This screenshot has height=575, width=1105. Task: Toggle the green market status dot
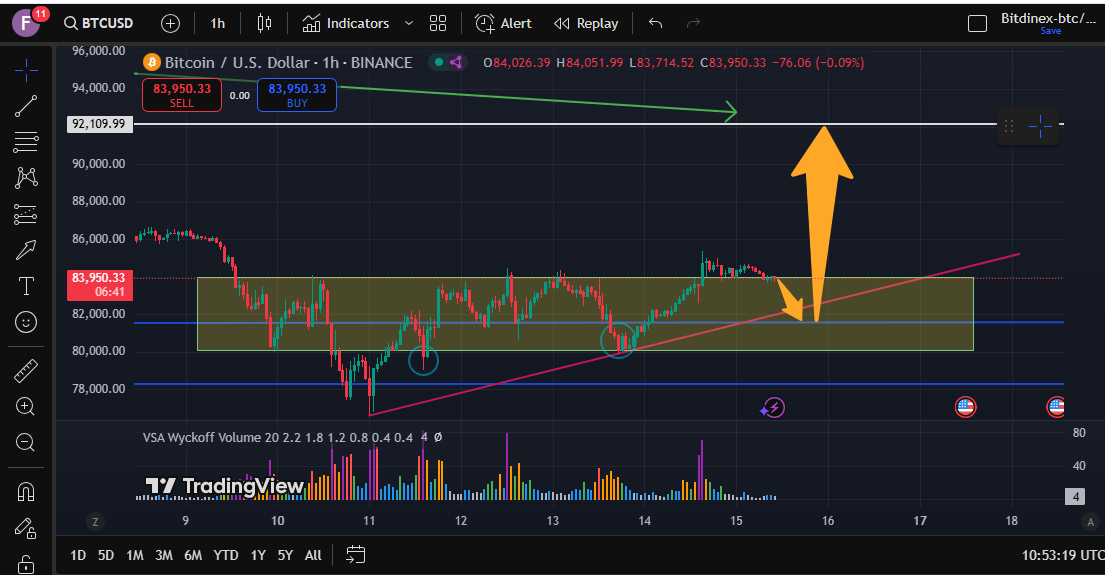(439, 63)
